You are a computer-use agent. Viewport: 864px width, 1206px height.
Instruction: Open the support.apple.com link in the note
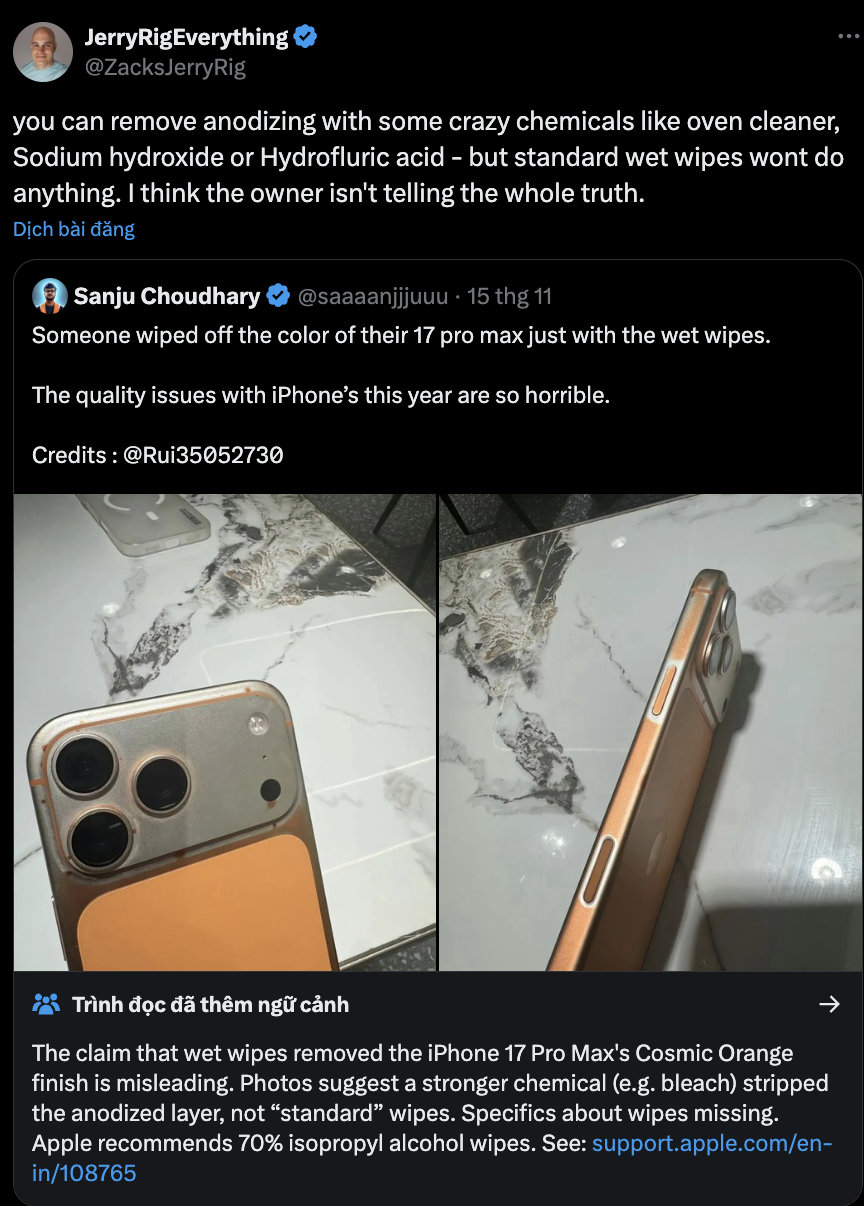(x=712, y=1143)
